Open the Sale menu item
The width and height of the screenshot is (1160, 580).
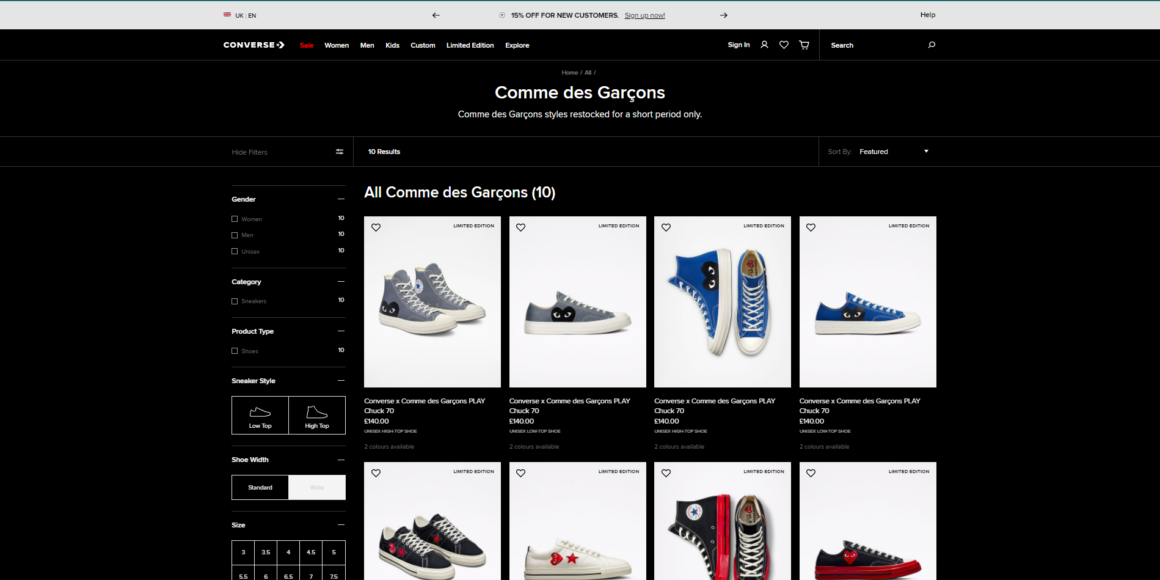[306, 45]
